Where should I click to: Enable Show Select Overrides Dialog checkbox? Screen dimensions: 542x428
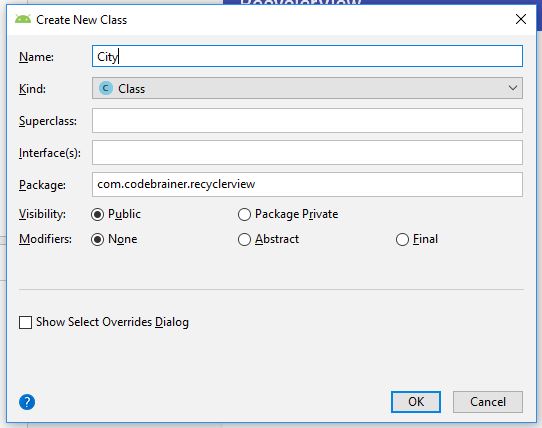(x=25, y=322)
